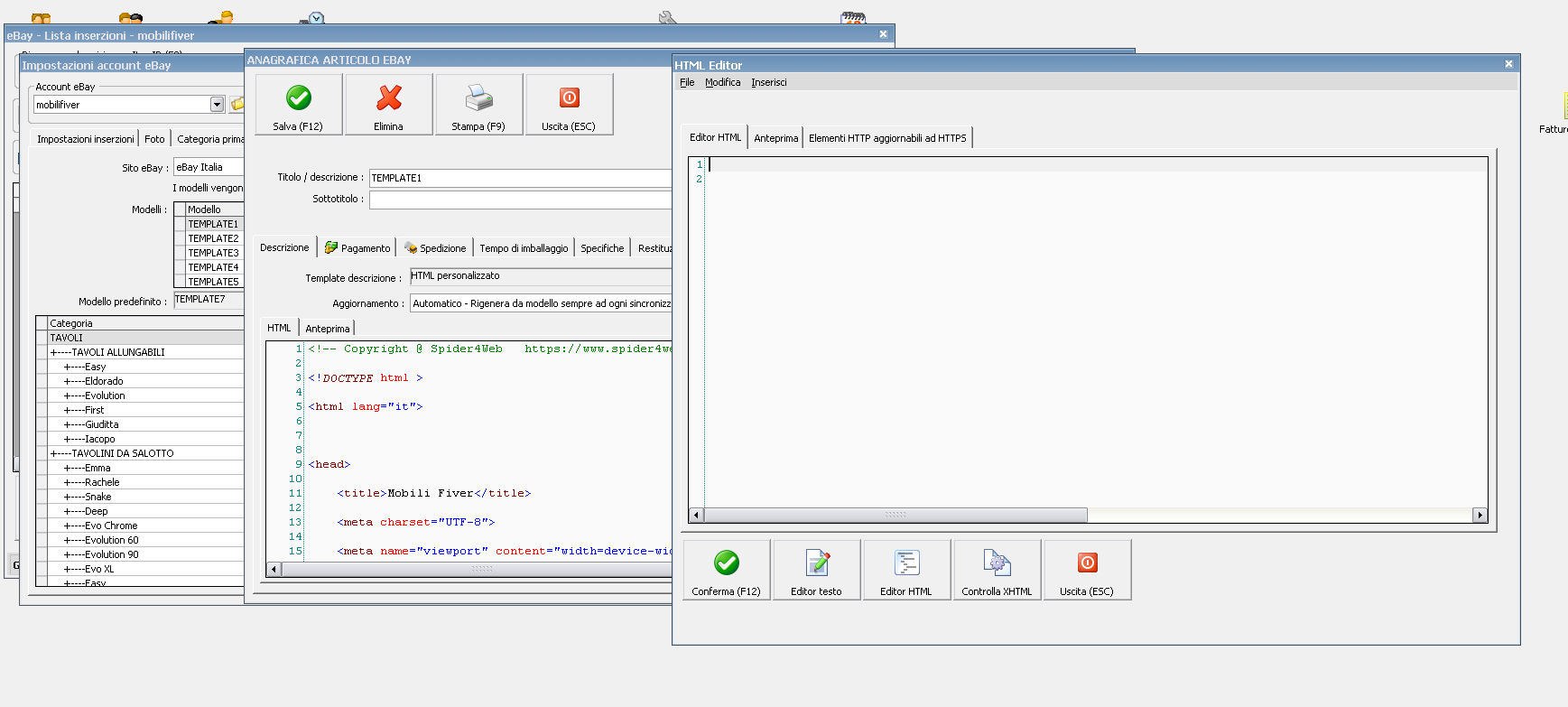Switch to the Foto tab
The width and height of the screenshot is (1568, 707).
(x=154, y=139)
